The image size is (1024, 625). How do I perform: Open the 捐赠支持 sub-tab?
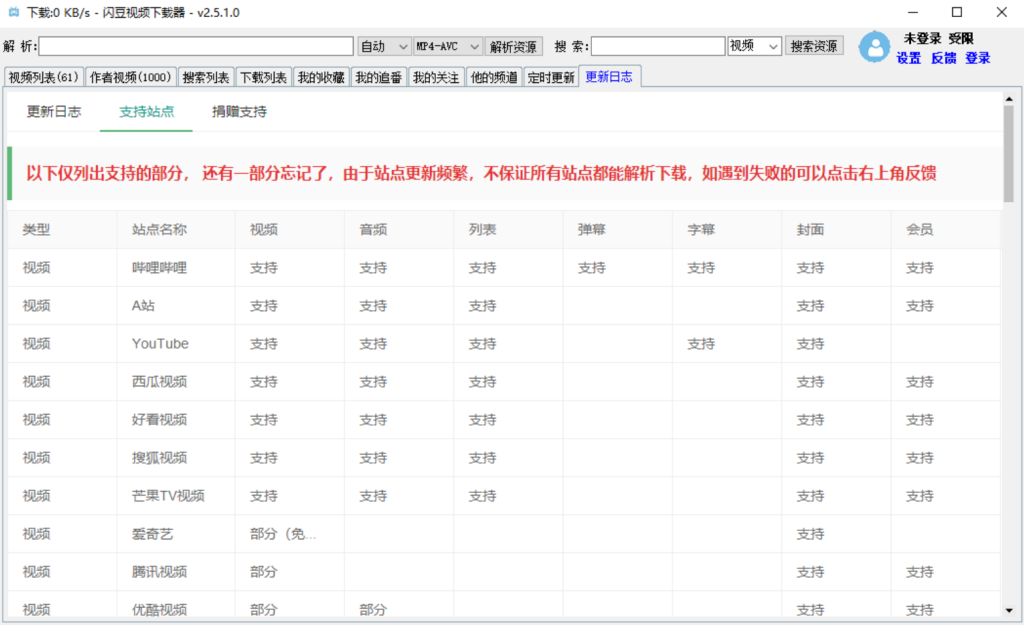pos(239,112)
